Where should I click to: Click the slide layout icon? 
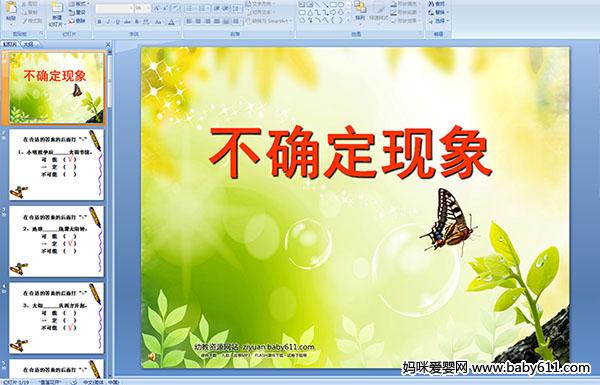point(72,4)
